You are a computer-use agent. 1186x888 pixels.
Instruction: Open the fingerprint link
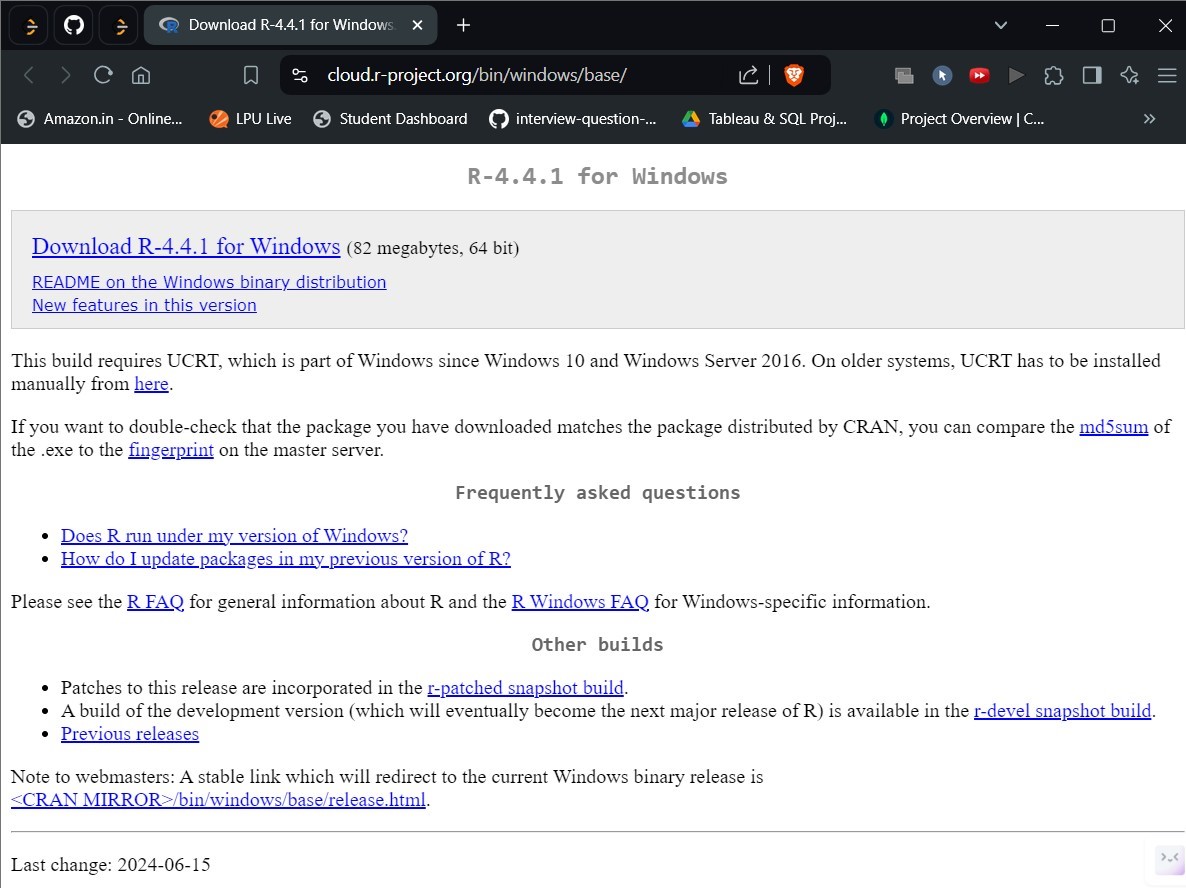(171, 450)
